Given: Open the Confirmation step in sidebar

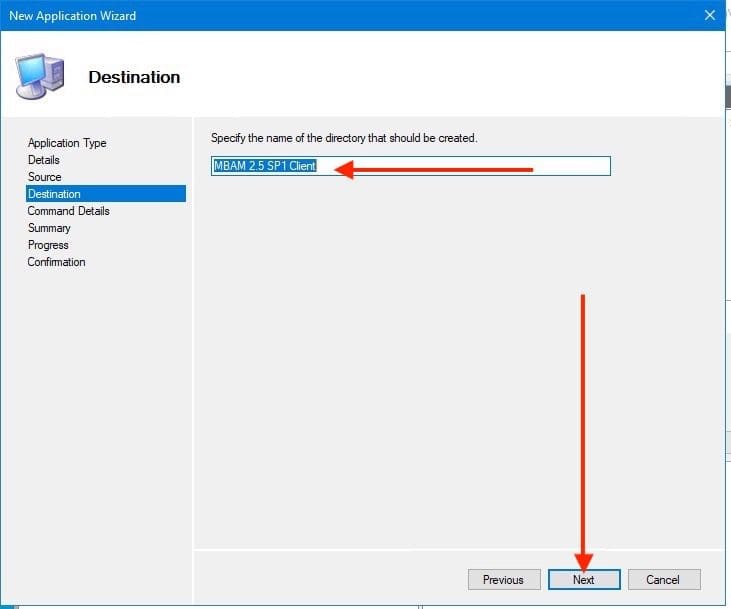Looking at the screenshot, I should pyautogui.click(x=57, y=262).
